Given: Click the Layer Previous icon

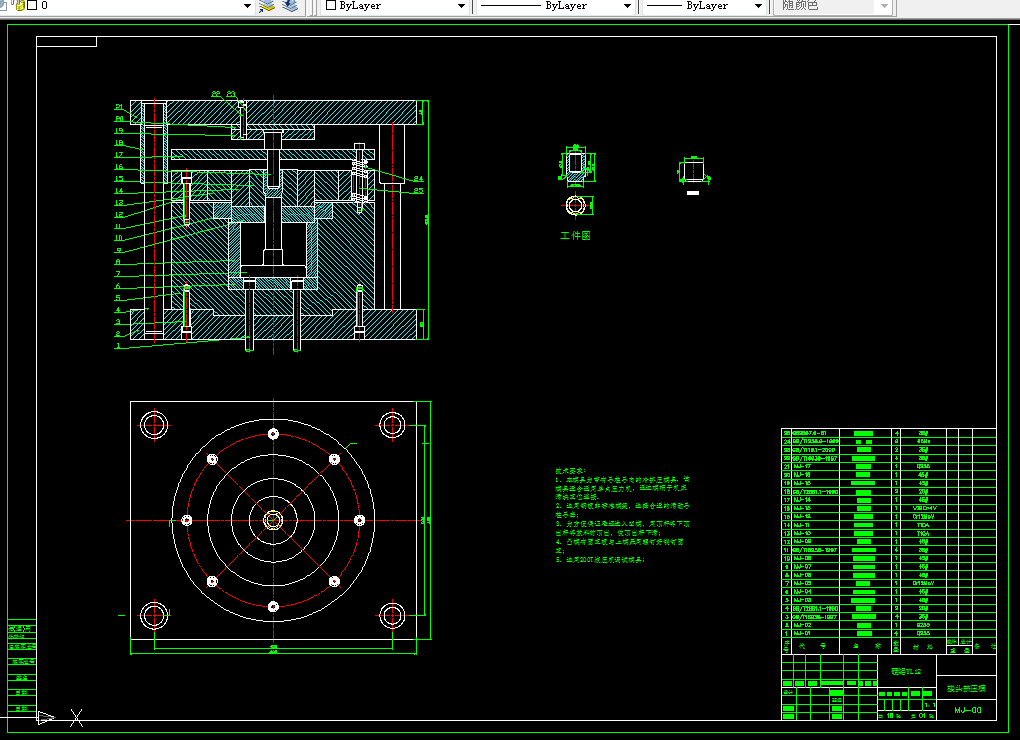Looking at the screenshot, I should click(290, 6).
